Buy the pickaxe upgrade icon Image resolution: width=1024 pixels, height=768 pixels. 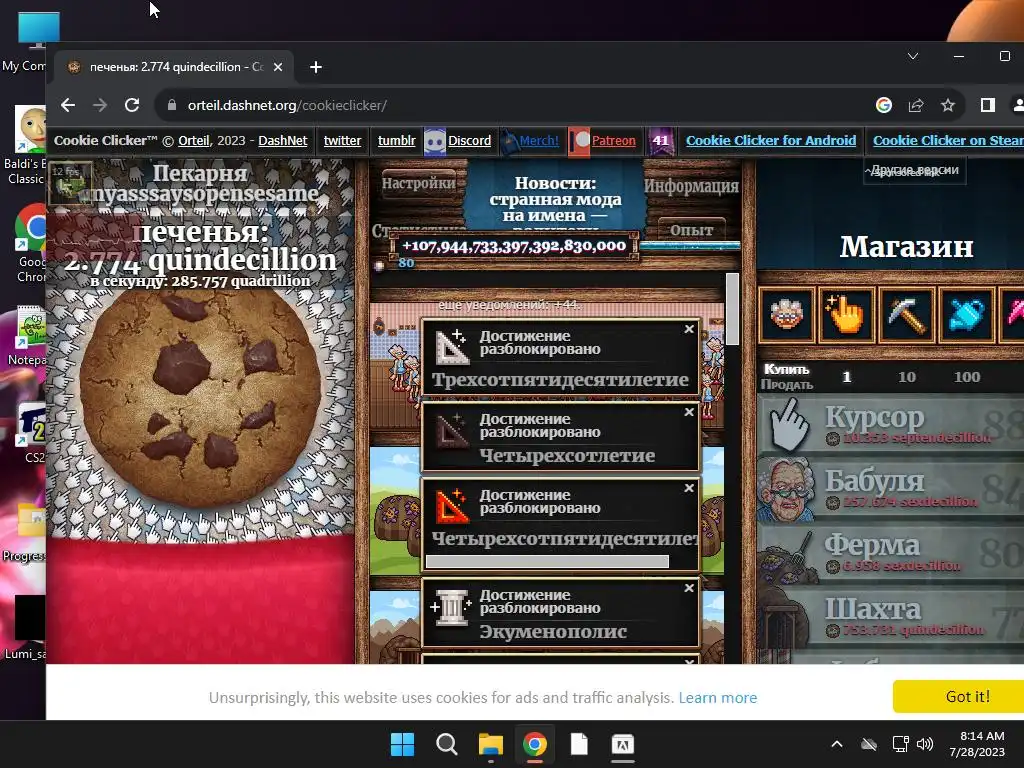click(905, 315)
